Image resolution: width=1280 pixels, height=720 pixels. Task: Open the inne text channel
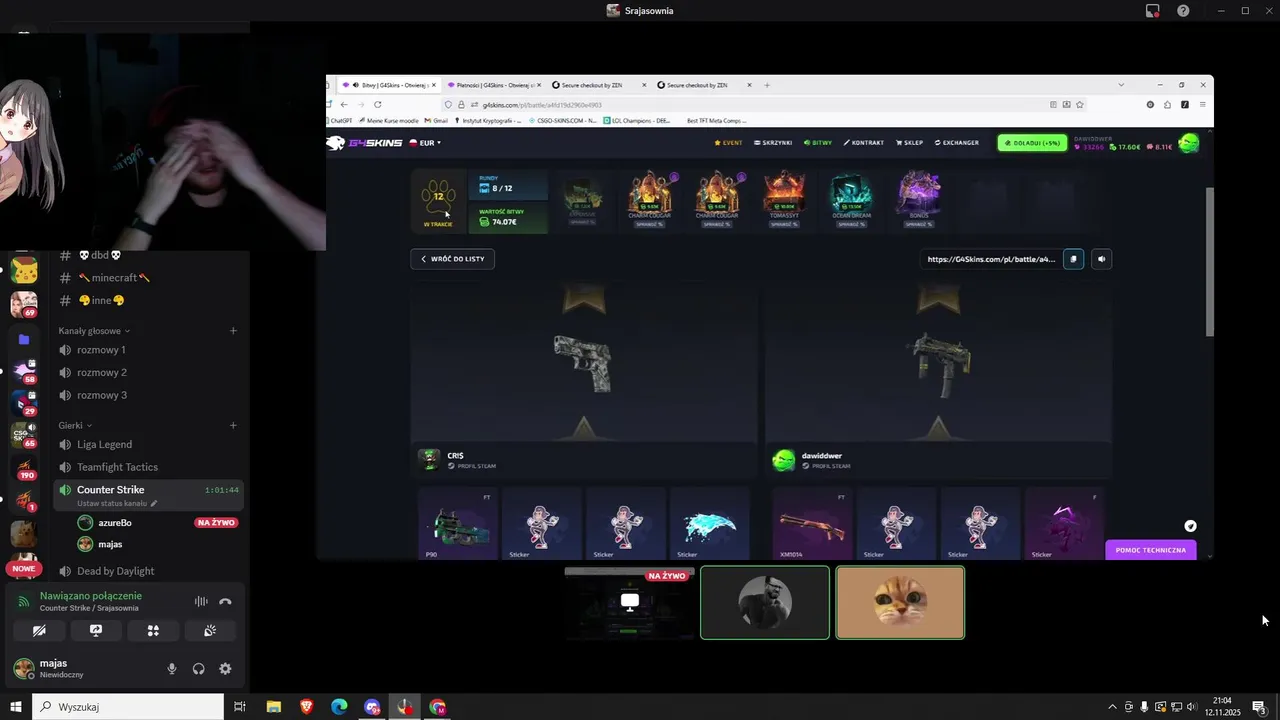(148, 300)
